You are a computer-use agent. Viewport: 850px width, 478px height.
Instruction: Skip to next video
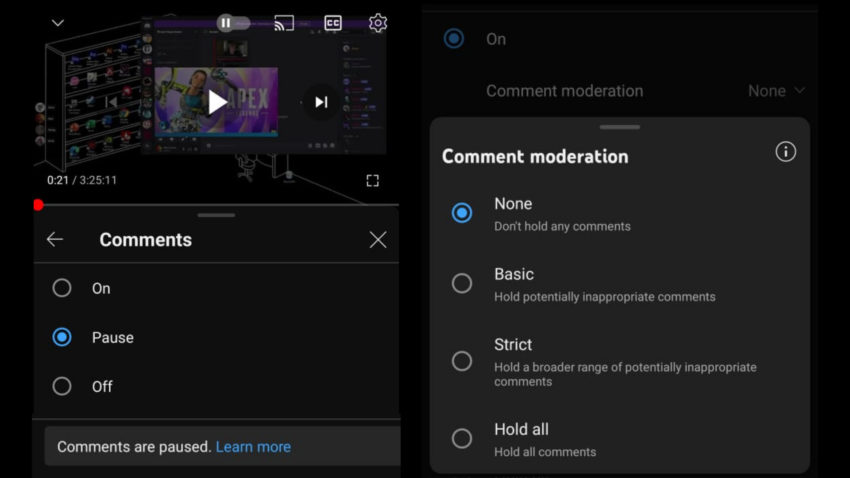(x=321, y=102)
